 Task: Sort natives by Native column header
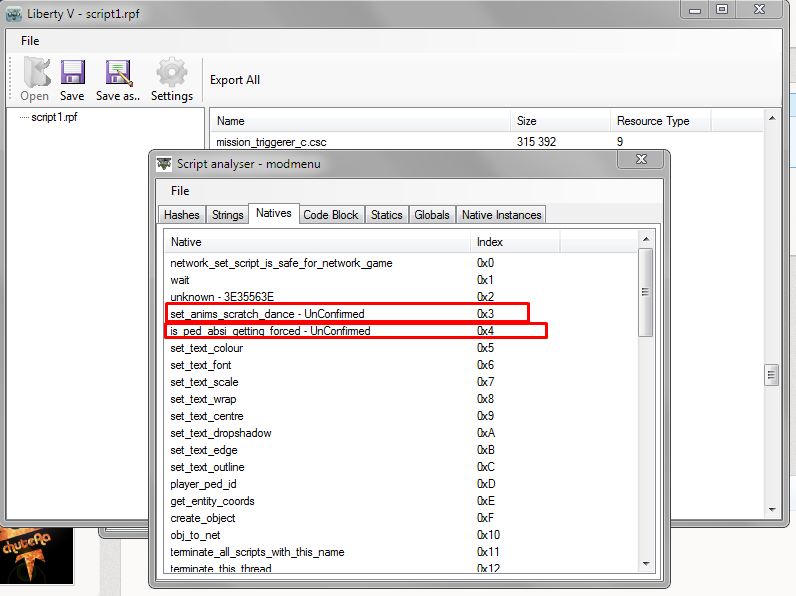(317, 242)
